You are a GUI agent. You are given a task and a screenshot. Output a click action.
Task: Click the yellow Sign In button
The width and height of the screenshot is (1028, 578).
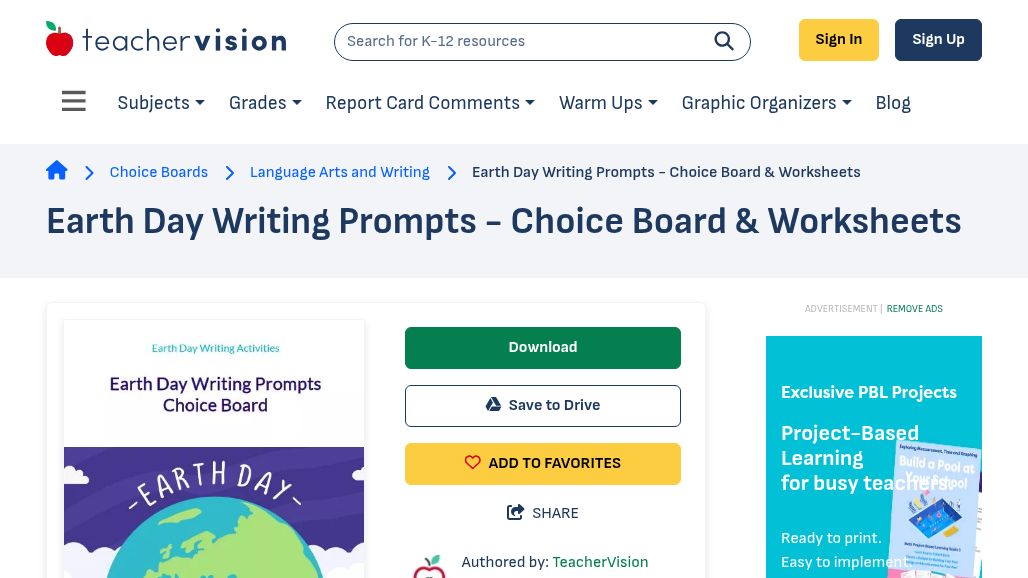[838, 40]
